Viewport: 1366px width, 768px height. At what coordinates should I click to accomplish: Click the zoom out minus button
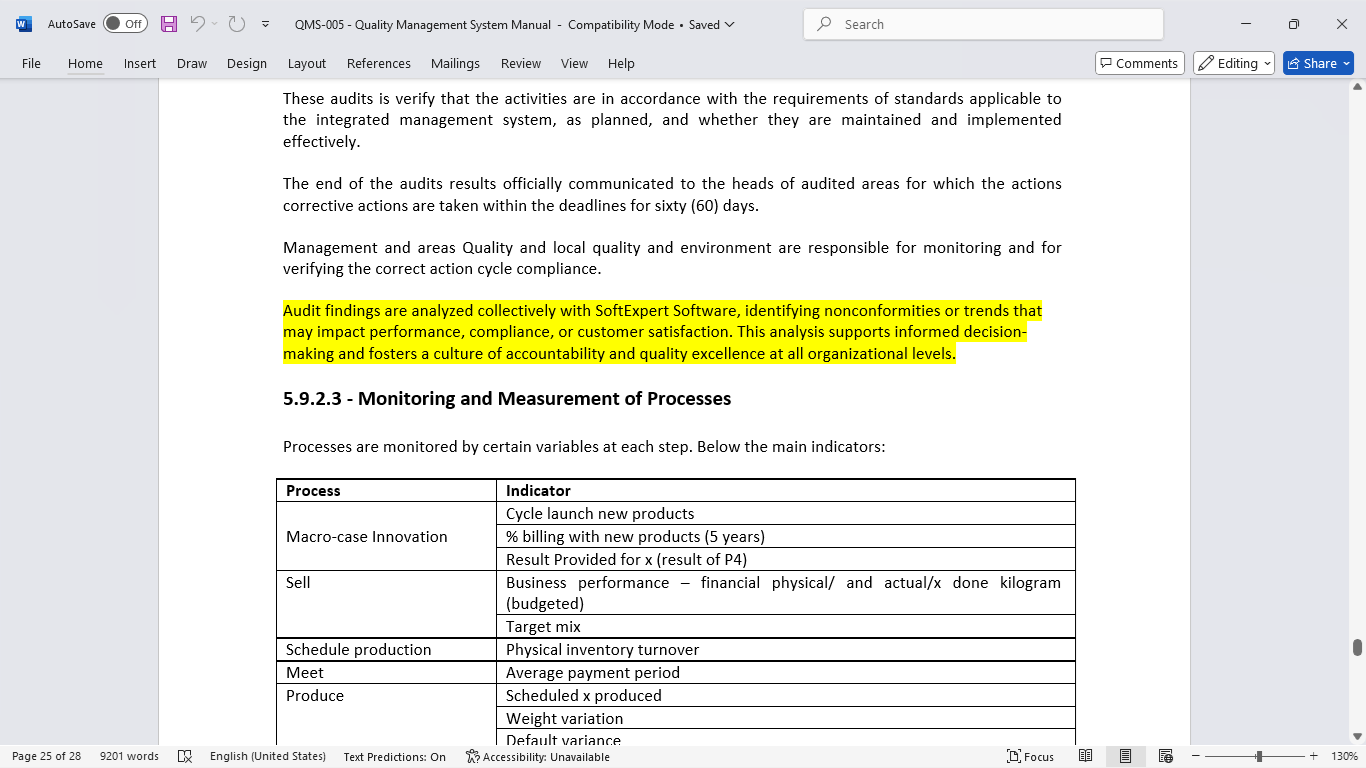[x=1194, y=757]
